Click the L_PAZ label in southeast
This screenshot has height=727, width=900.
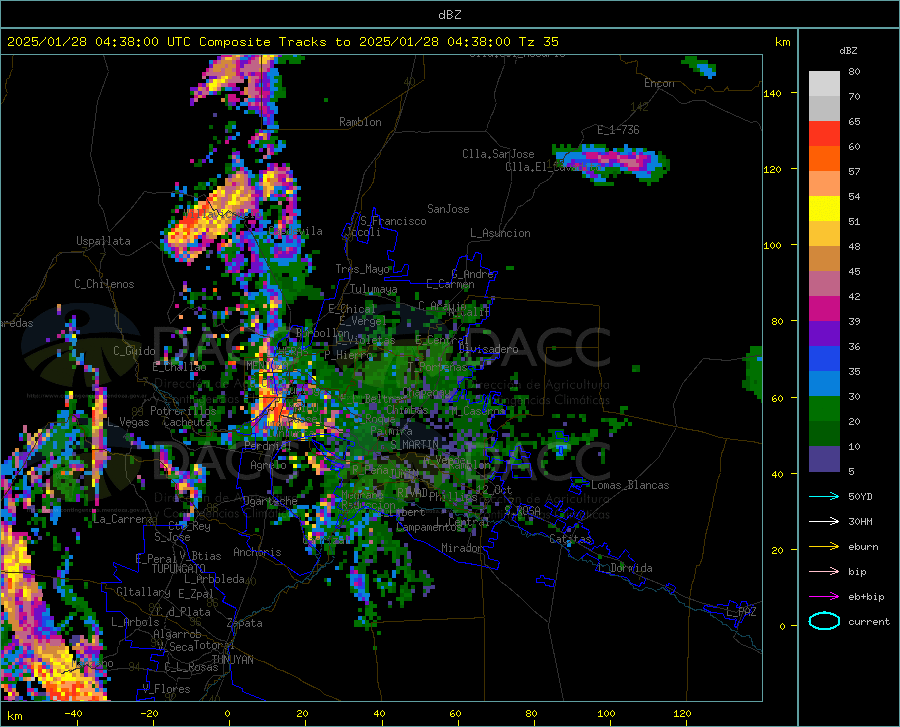741,612
